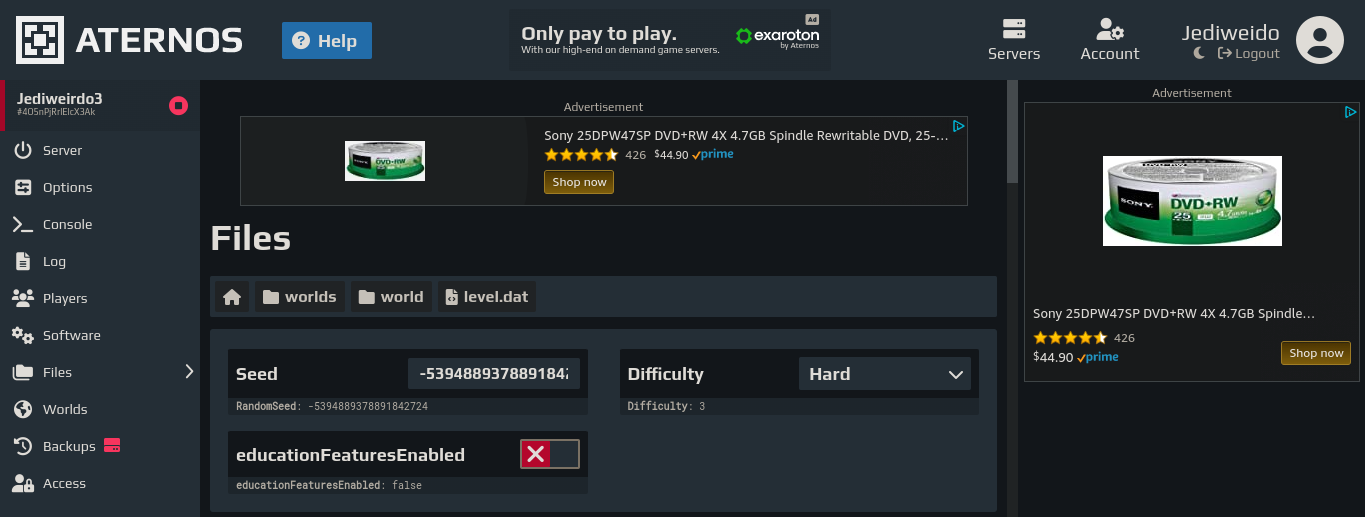
Task: Click the Aternos logo icon
Action: tap(40, 40)
